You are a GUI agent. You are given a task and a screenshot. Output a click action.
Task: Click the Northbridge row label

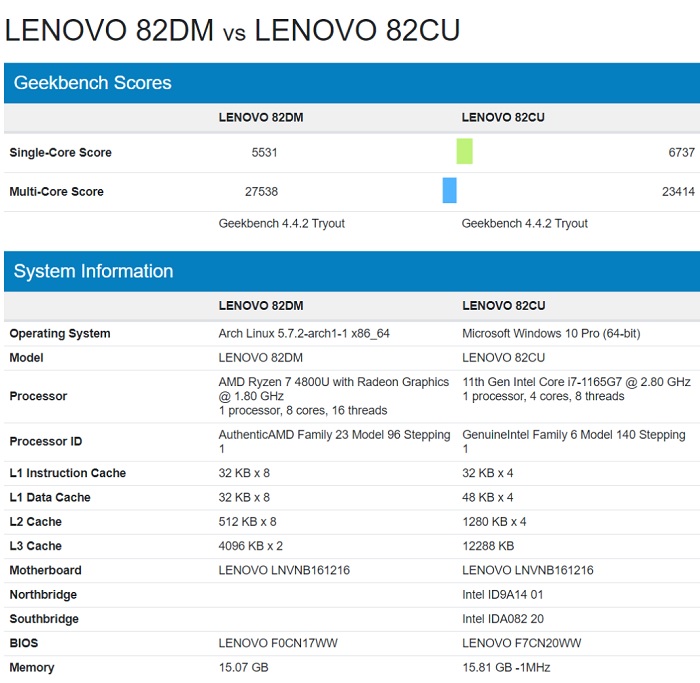[43, 595]
